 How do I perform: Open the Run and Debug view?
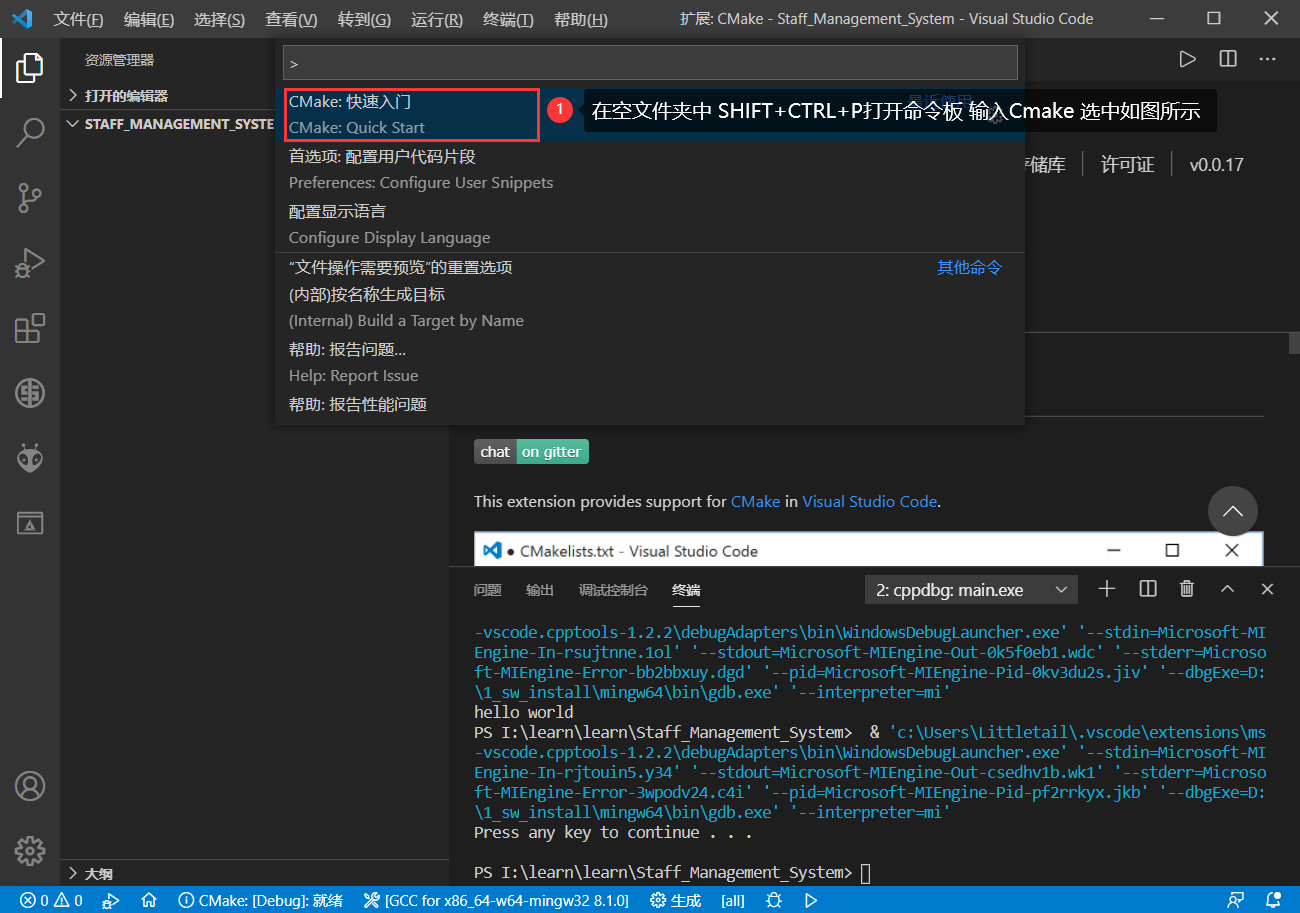pos(30,263)
